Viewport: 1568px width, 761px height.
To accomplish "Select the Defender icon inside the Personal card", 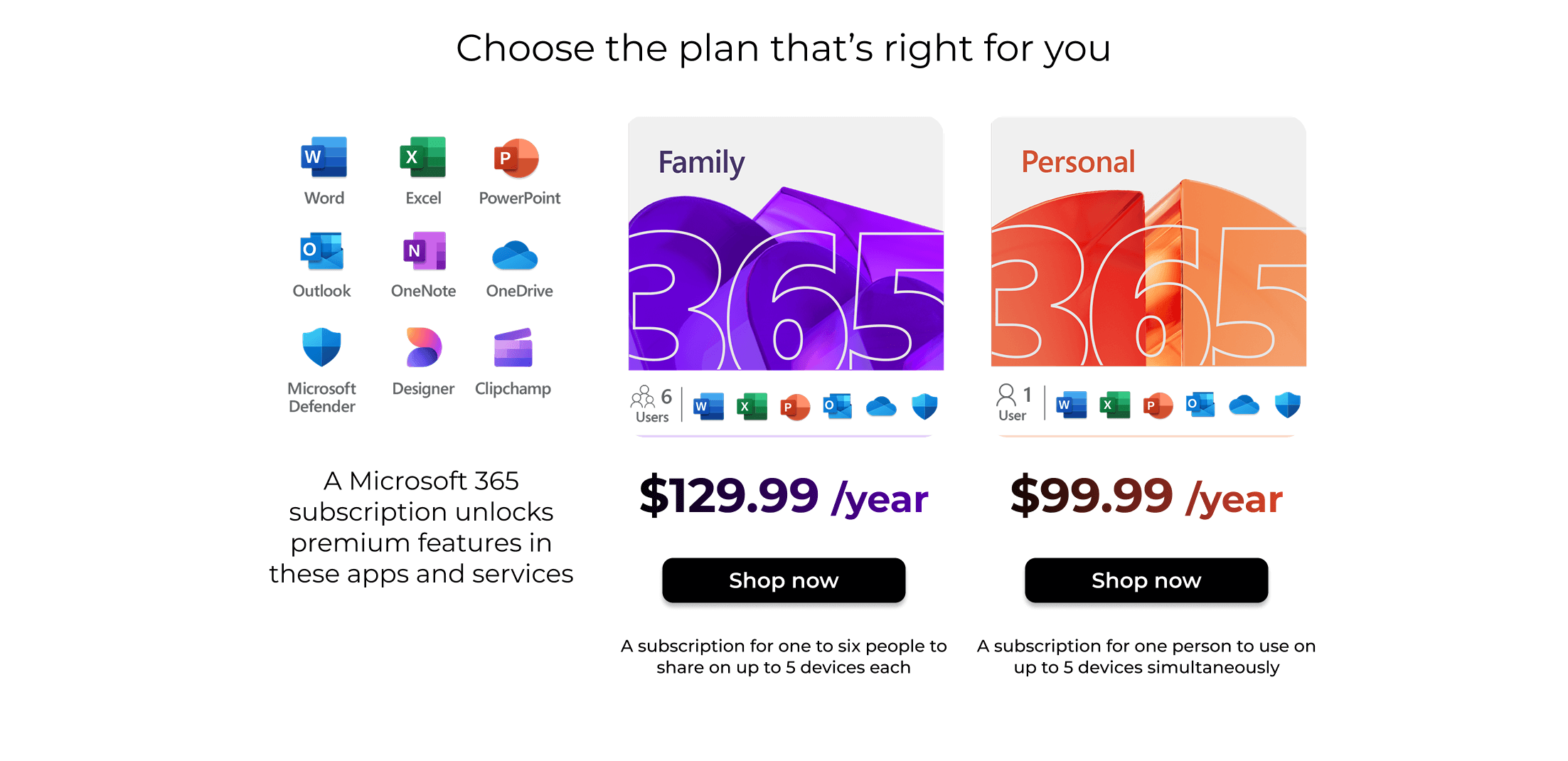I will click(1288, 404).
